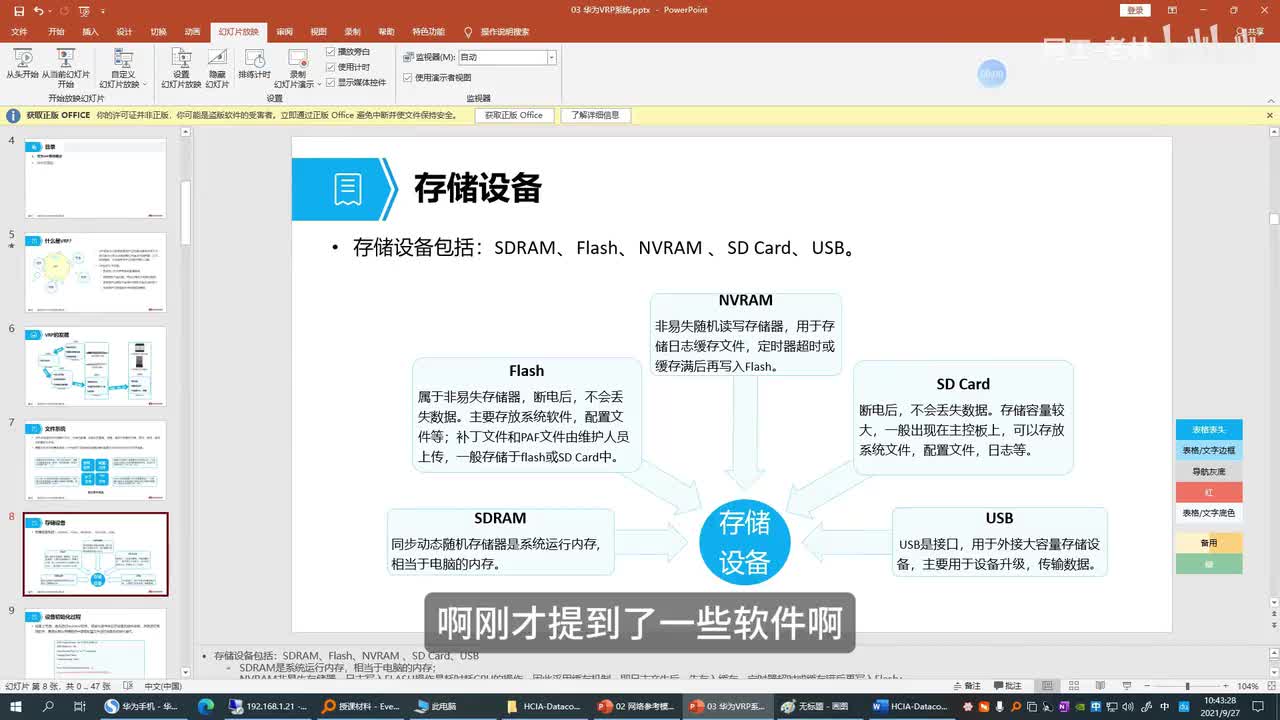
Task: Click Hide Slide (隐藏幻灯片) icon
Action: pos(217,68)
